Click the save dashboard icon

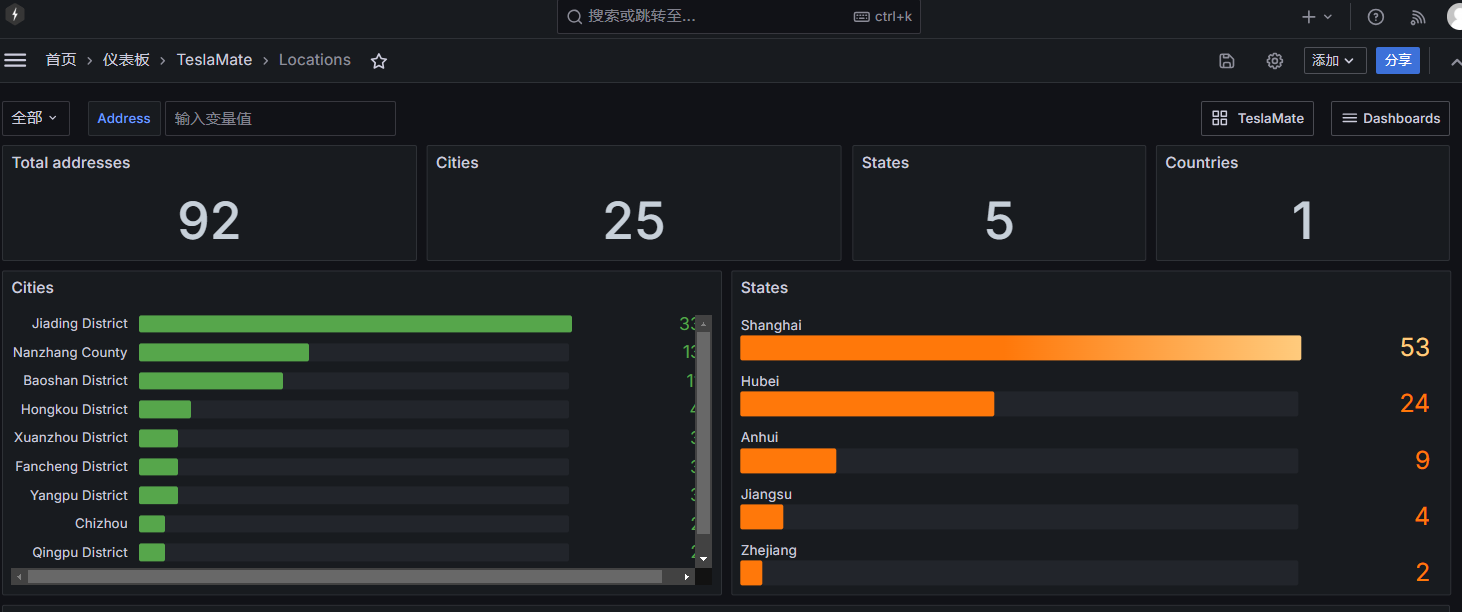[1227, 61]
